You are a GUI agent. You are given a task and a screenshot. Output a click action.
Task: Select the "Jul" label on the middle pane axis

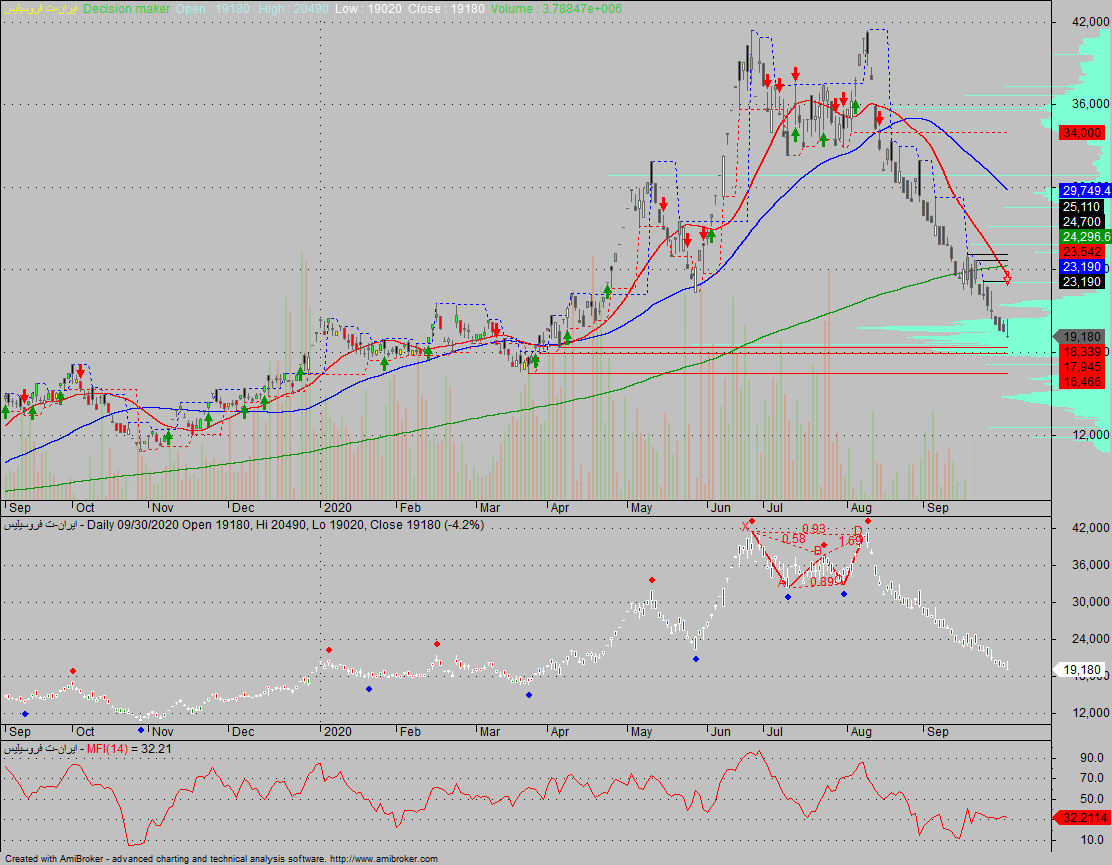[774, 732]
